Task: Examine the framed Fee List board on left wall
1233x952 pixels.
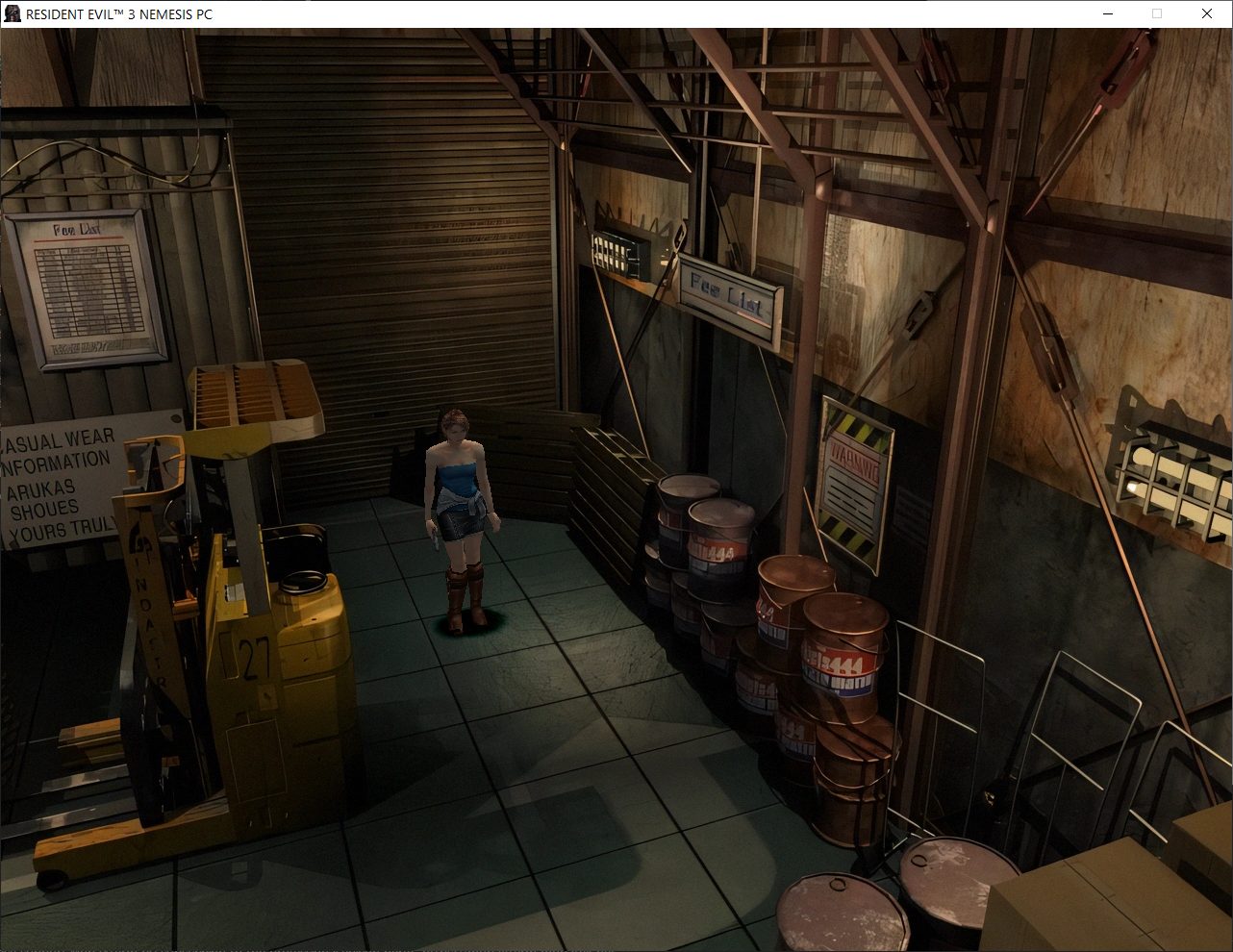Action: click(x=87, y=288)
